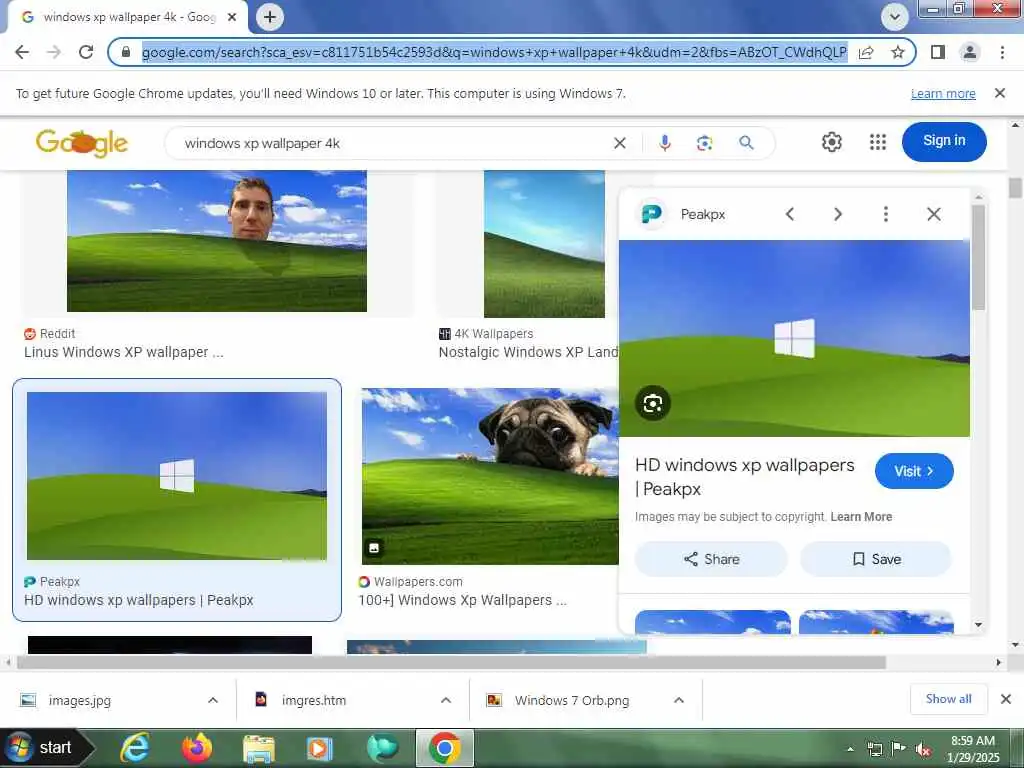Clear the search box text
1024x768 pixels.
point(620,143)
